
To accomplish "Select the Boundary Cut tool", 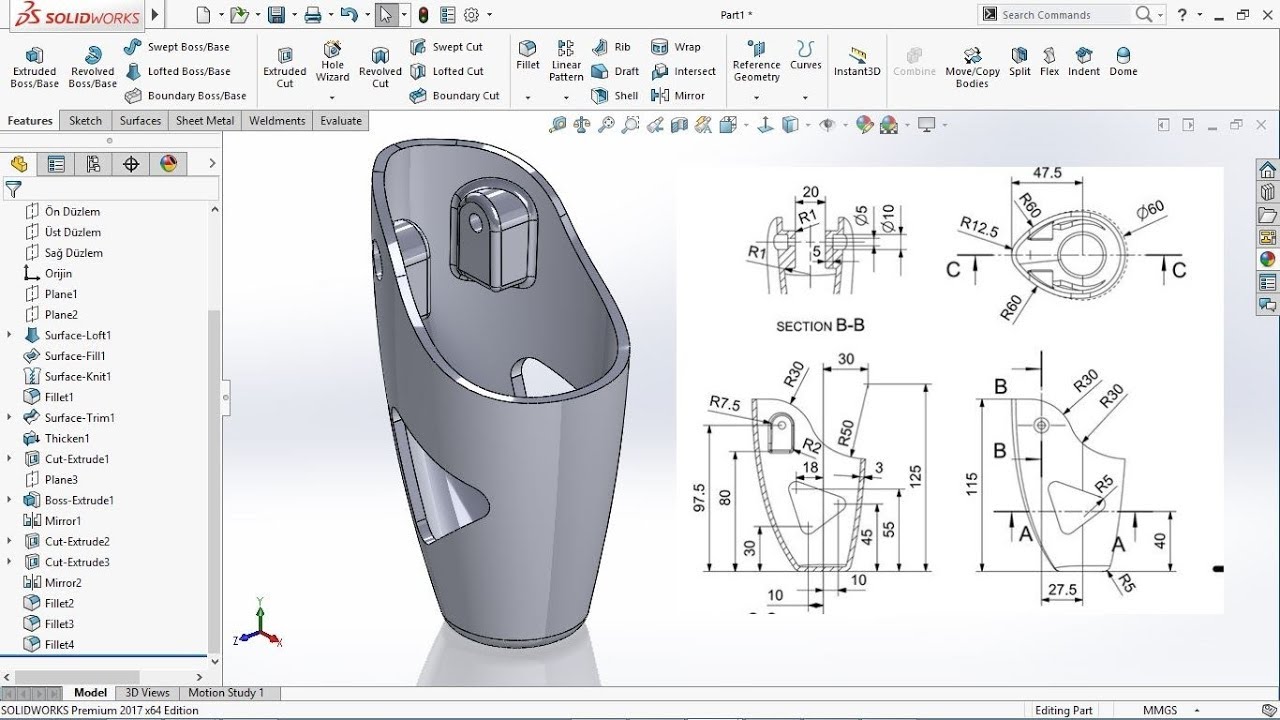I will pos(454,96).
